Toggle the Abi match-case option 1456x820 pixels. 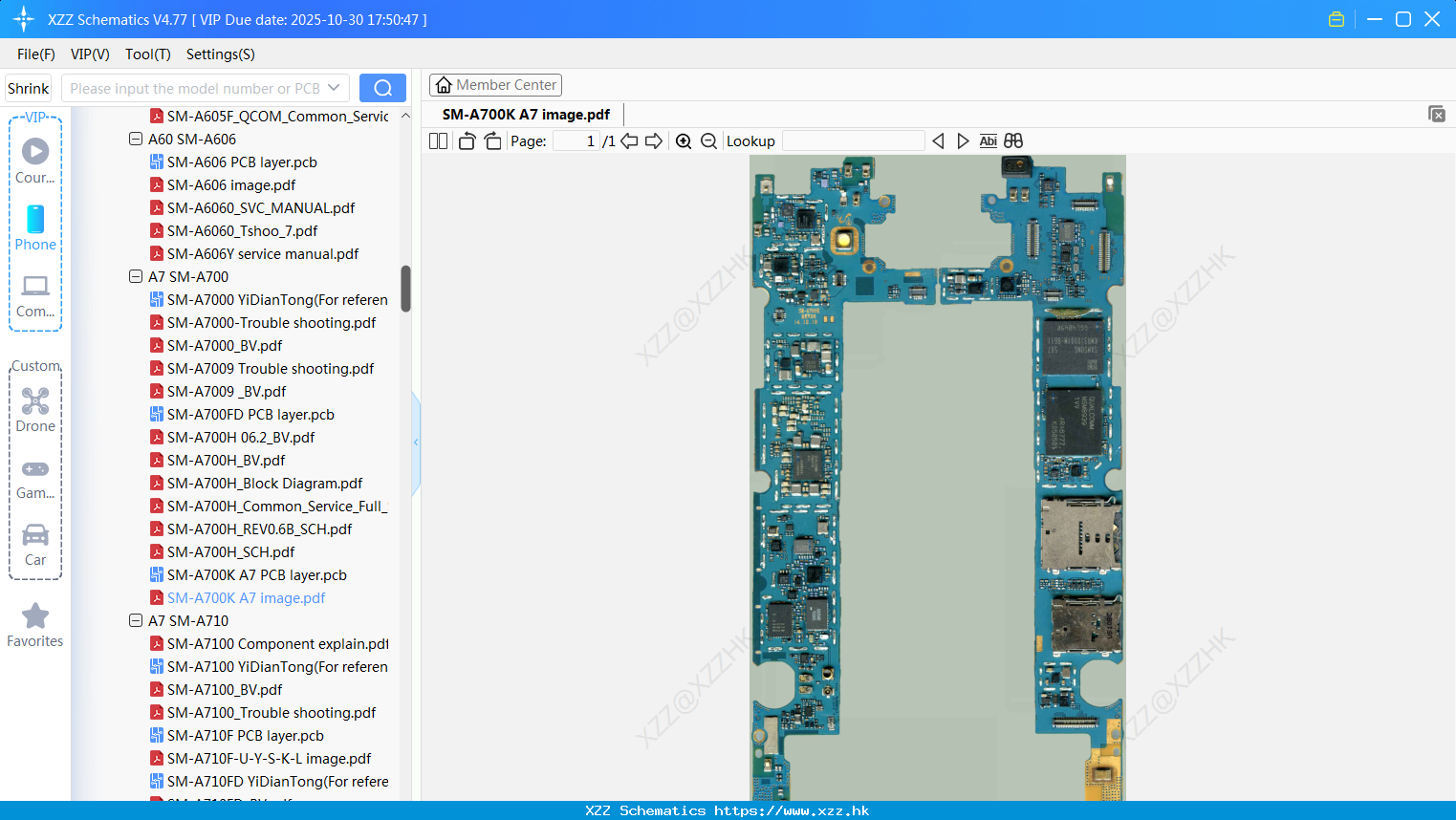click(x=989, y=141)
